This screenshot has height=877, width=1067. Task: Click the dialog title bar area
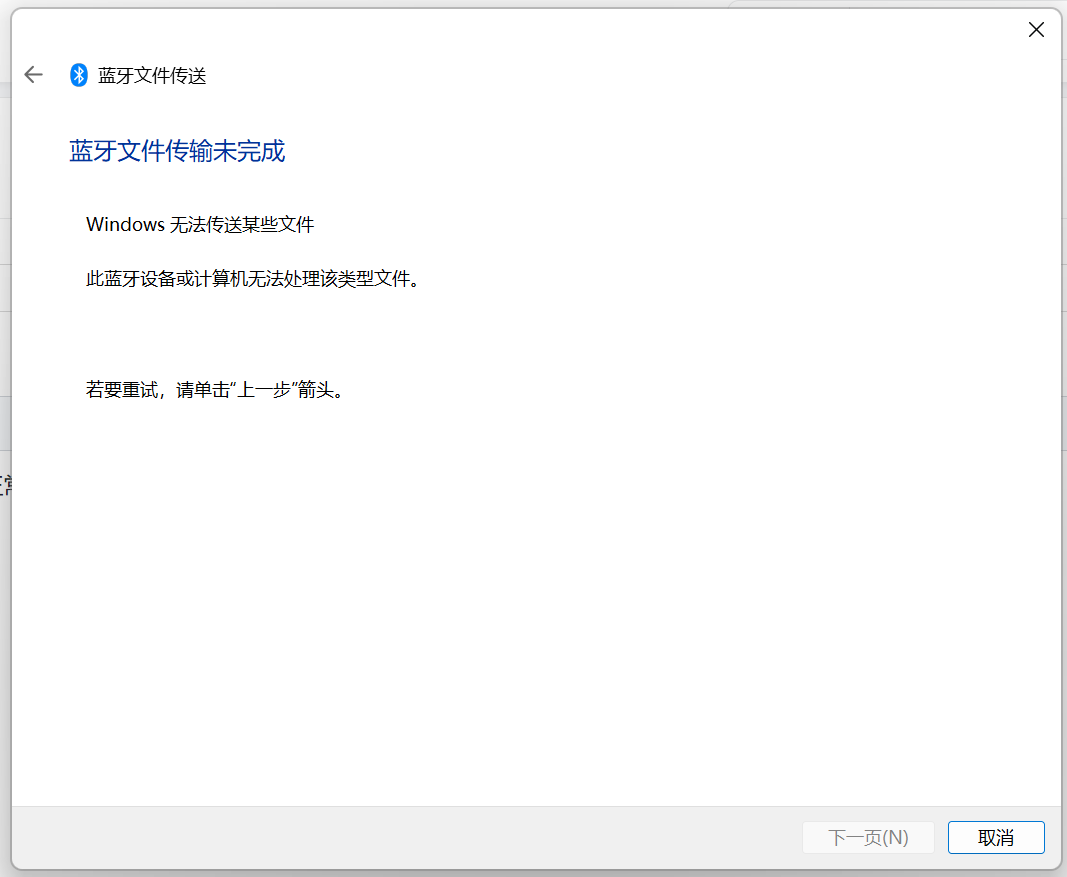pos(500,29)
